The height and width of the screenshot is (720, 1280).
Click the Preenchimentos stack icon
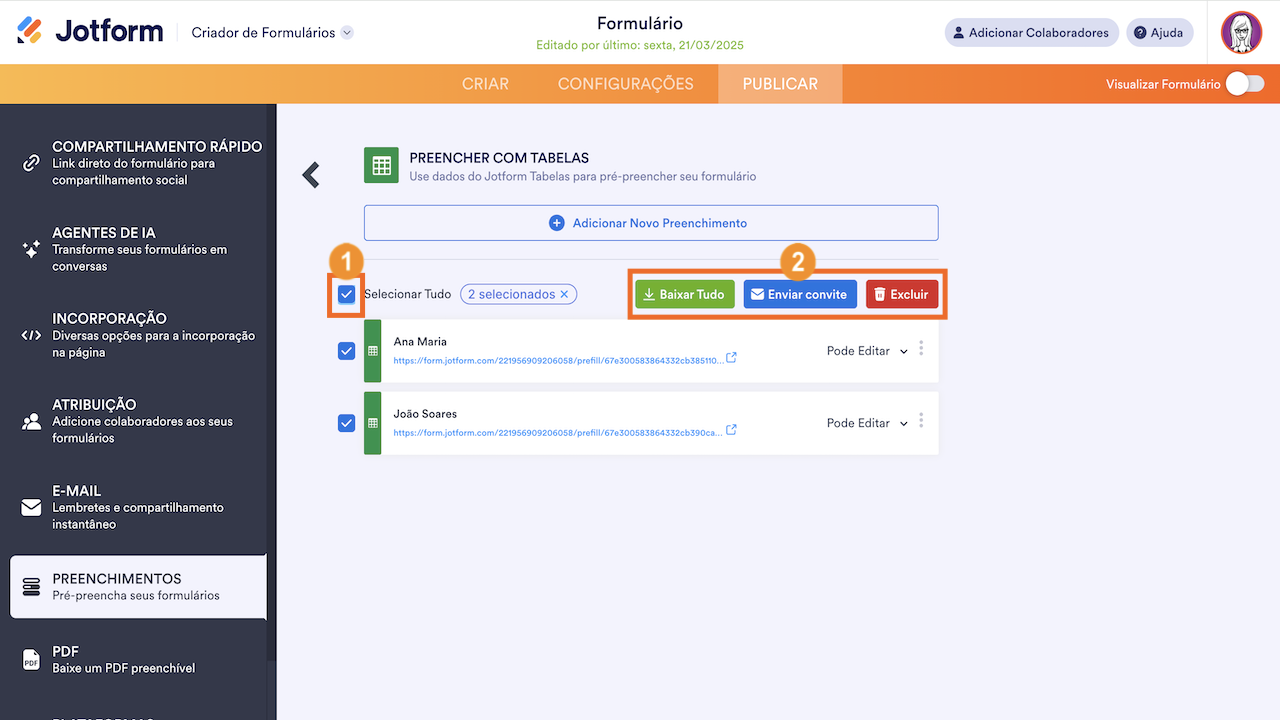click(x=31, y=586)
